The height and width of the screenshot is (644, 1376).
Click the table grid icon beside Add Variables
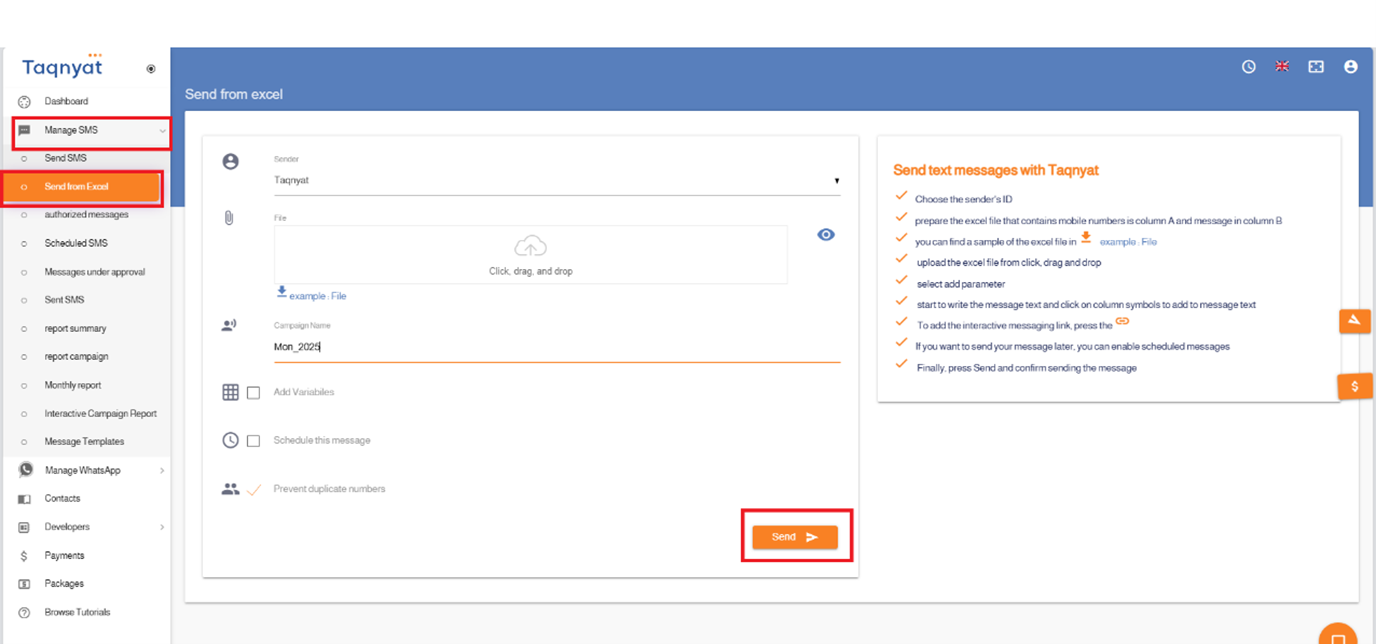pos(230,392)
